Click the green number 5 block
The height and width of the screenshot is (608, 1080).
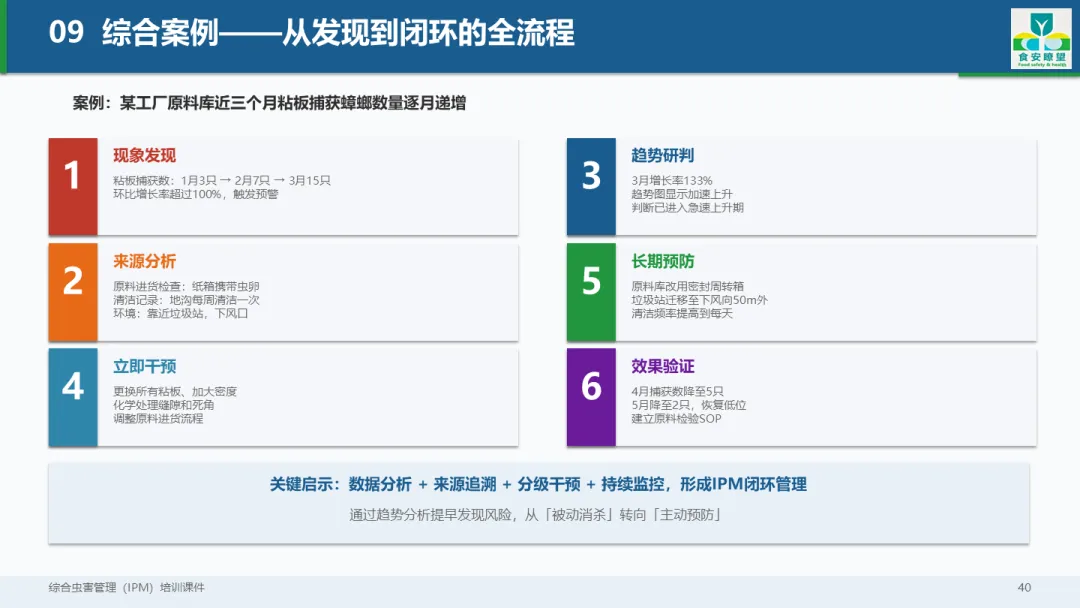point(591,292)
